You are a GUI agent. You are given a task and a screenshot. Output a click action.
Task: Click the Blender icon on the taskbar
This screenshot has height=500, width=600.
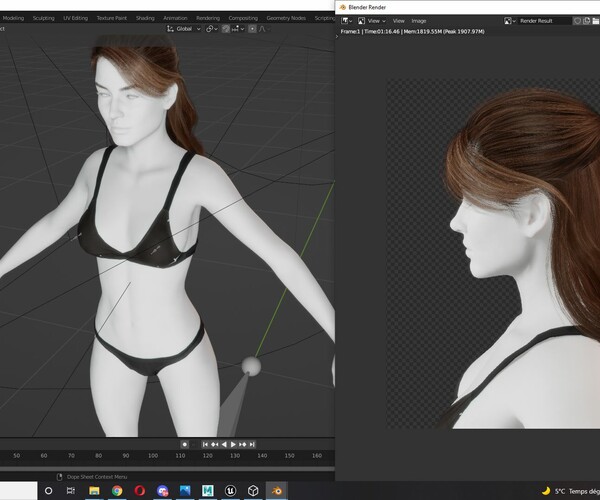(276, 490)
